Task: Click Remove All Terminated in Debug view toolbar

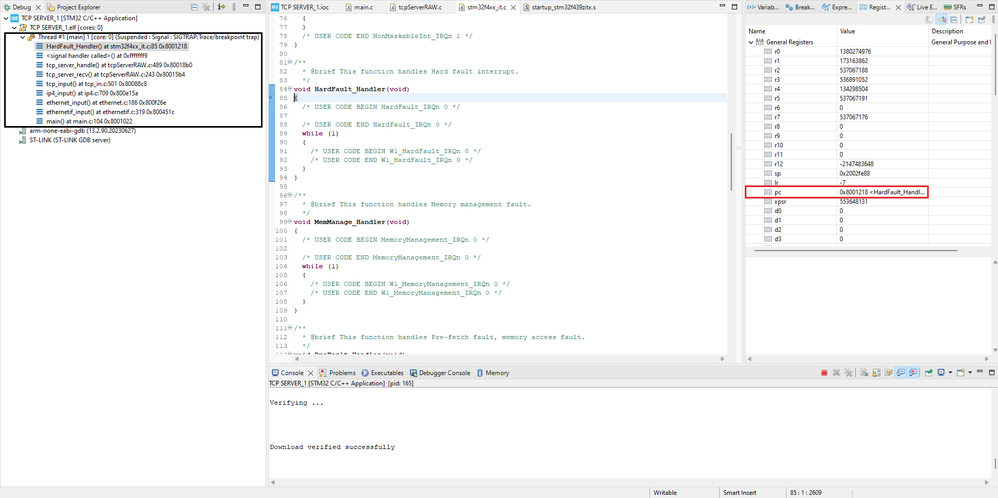Action: coord(206,6)
